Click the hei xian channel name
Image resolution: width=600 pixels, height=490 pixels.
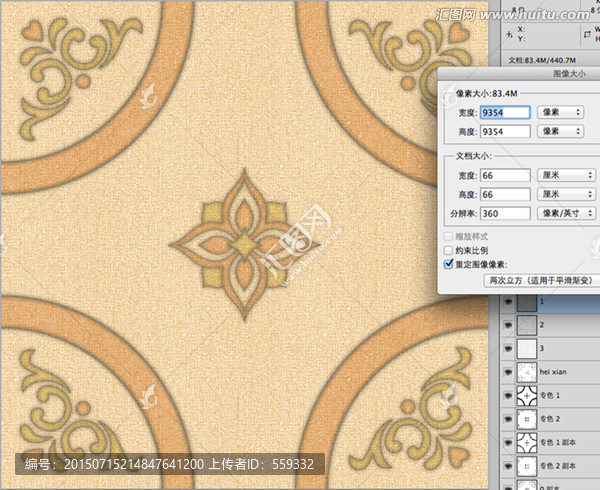tap(553, 372)
